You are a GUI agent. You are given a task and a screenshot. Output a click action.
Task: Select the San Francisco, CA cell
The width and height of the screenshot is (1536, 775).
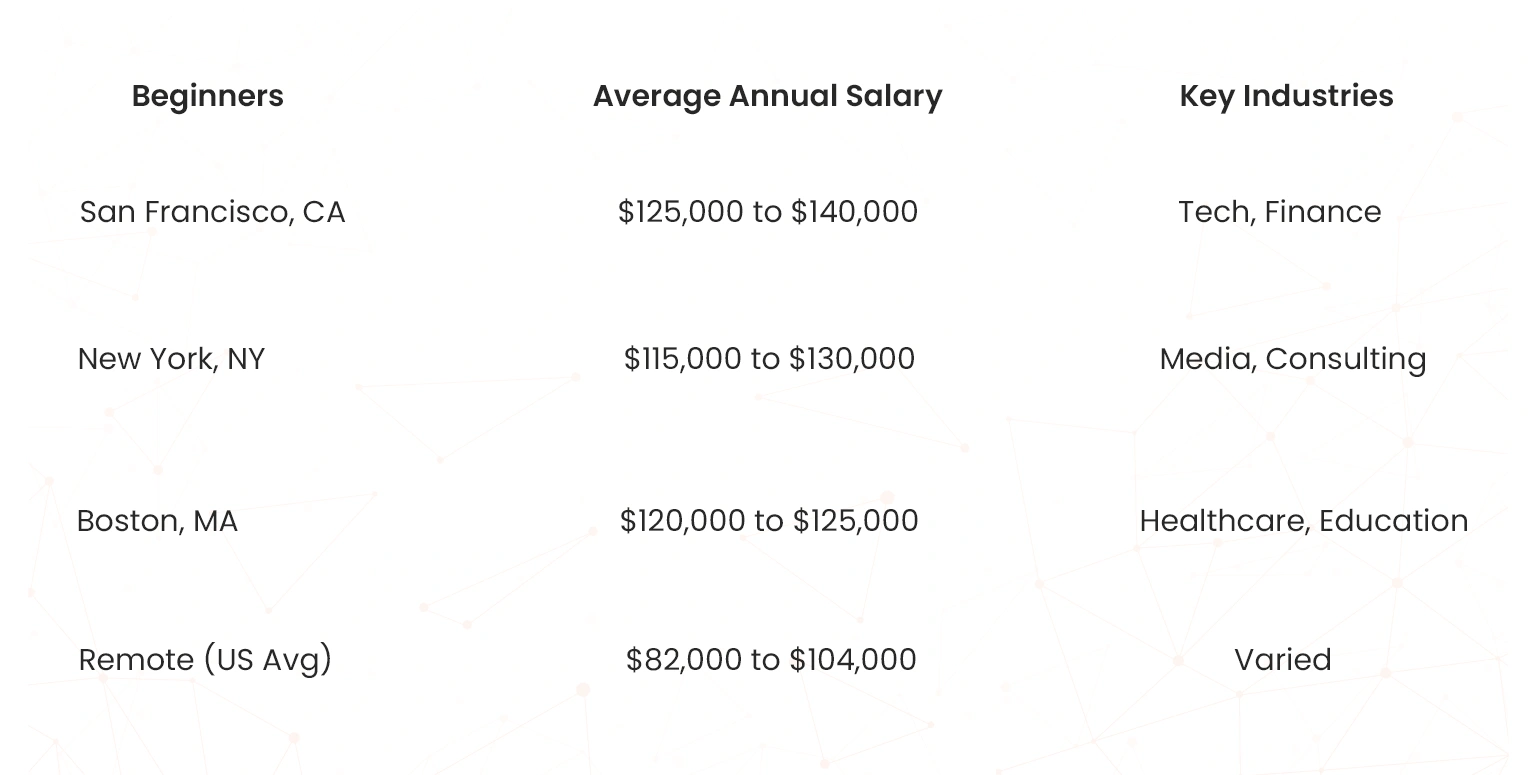click(x=212, y=212)
